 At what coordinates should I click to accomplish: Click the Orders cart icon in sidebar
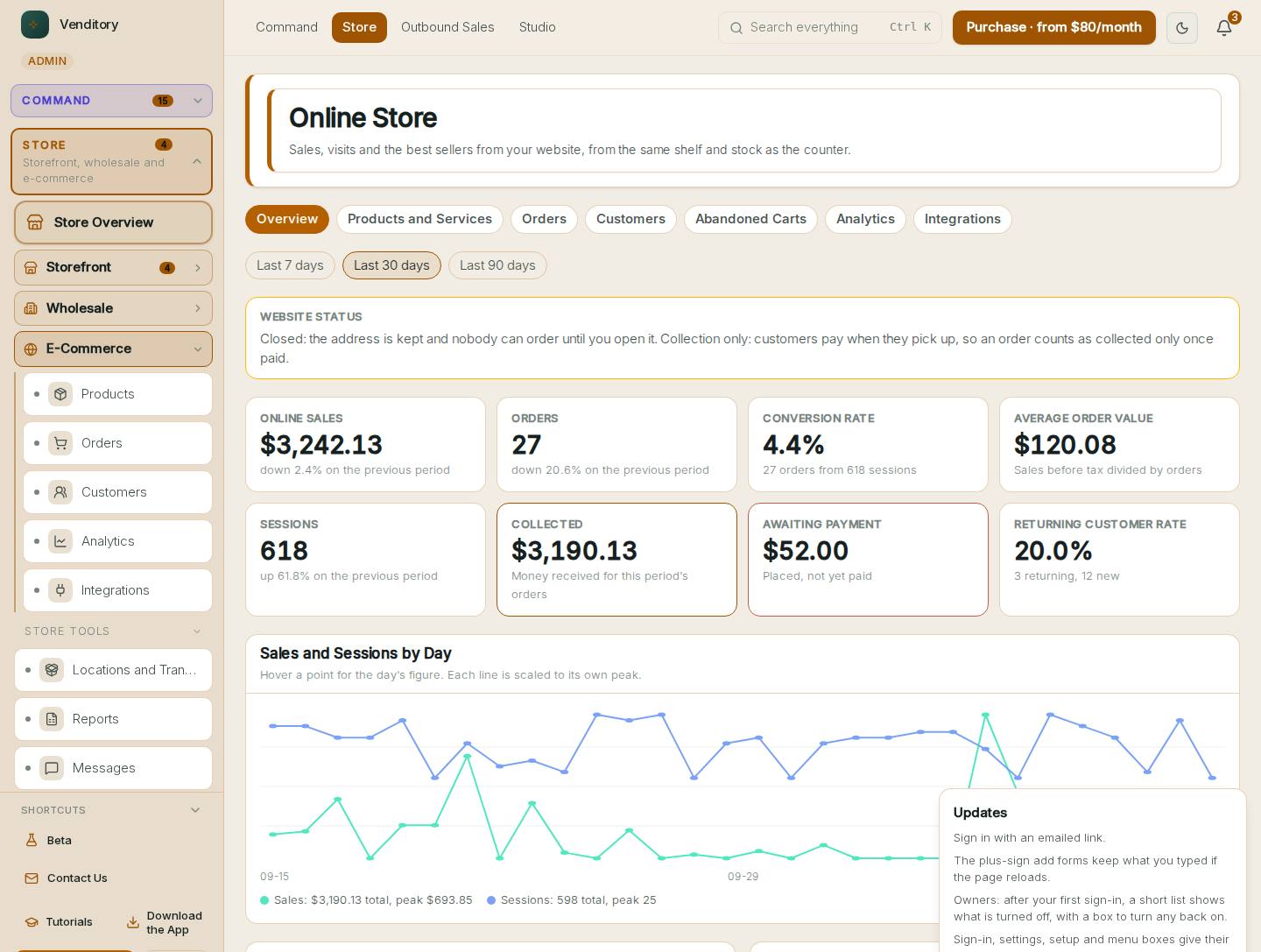click(x=60, y=443)
